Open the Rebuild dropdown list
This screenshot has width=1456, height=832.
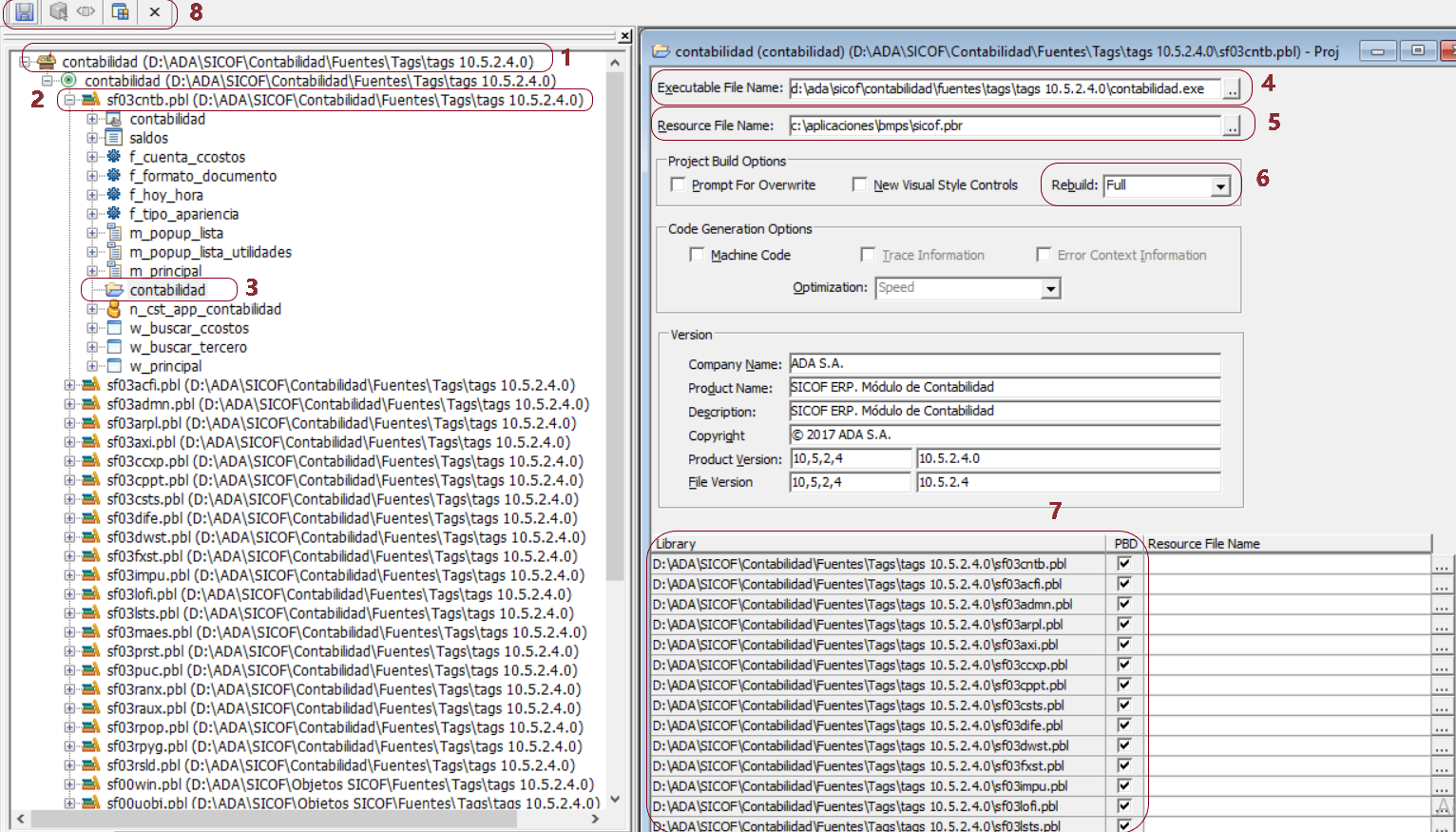coord(1220,186)
